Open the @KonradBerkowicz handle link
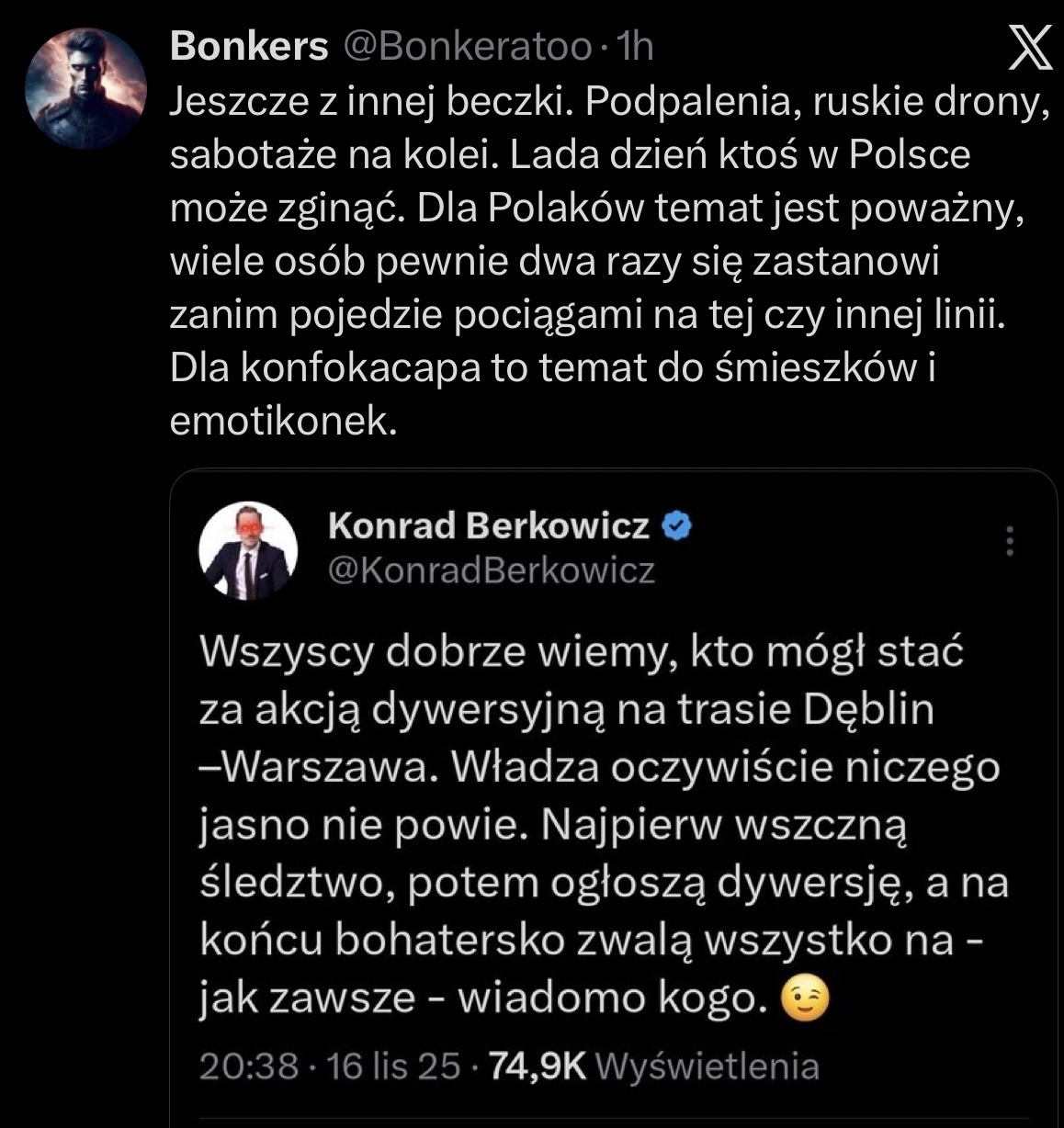The width and height of the screenshot is (1064, 1128). point(491,570)
